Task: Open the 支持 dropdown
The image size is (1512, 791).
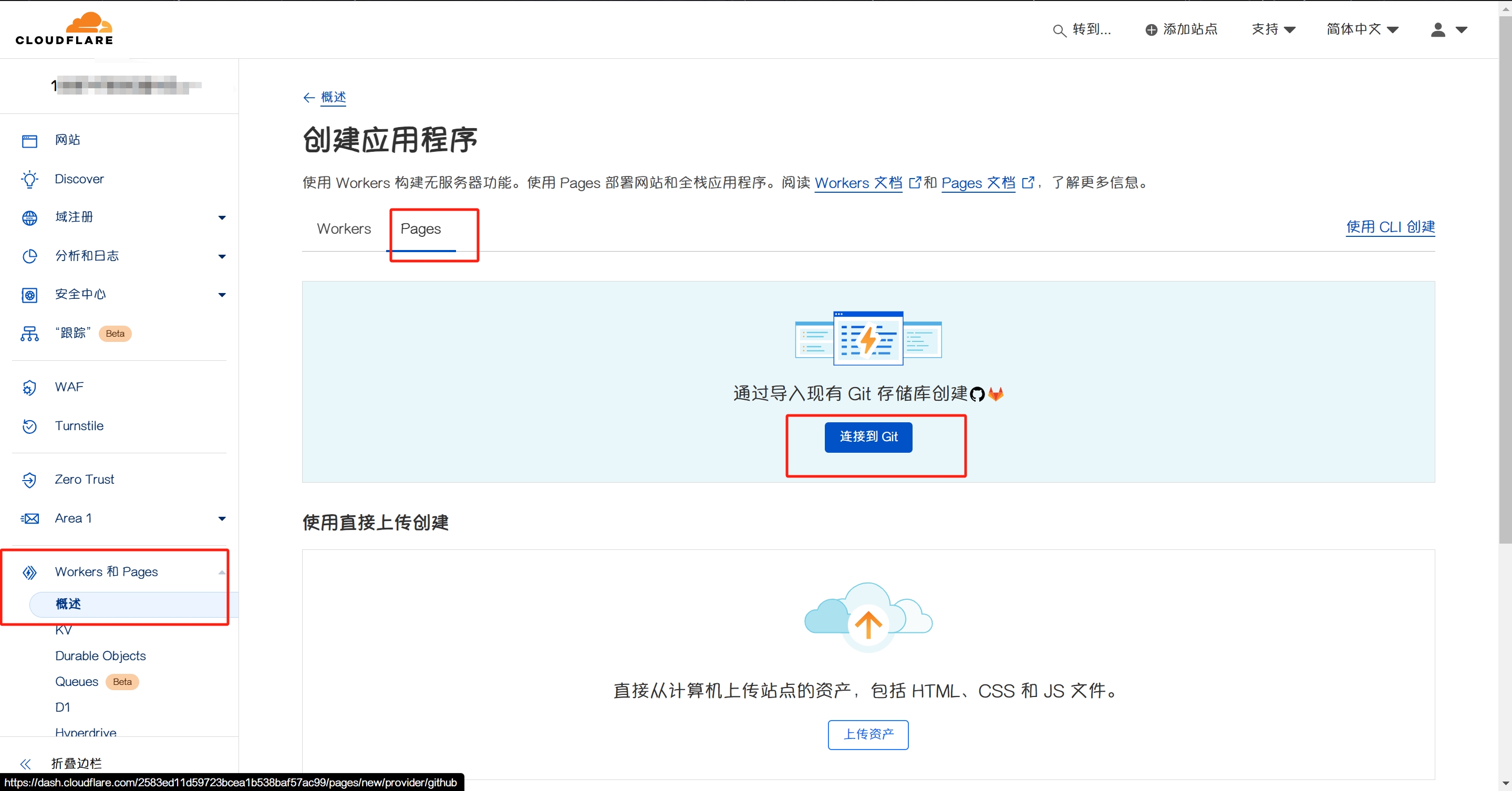Action: (x=1273, y=29)
